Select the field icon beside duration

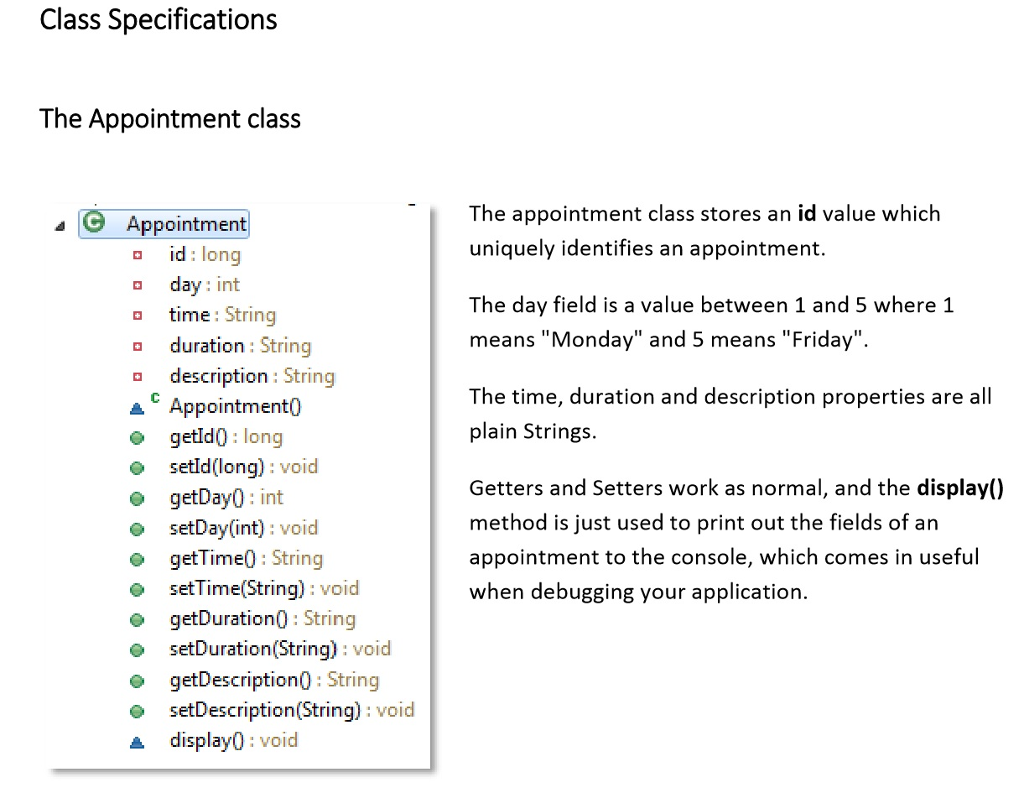coord(138,346)
